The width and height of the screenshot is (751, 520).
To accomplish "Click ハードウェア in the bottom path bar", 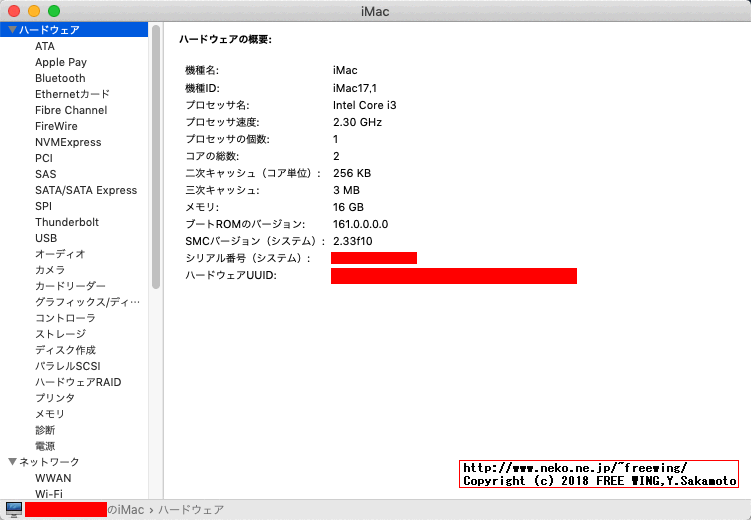I will [191, 509].
